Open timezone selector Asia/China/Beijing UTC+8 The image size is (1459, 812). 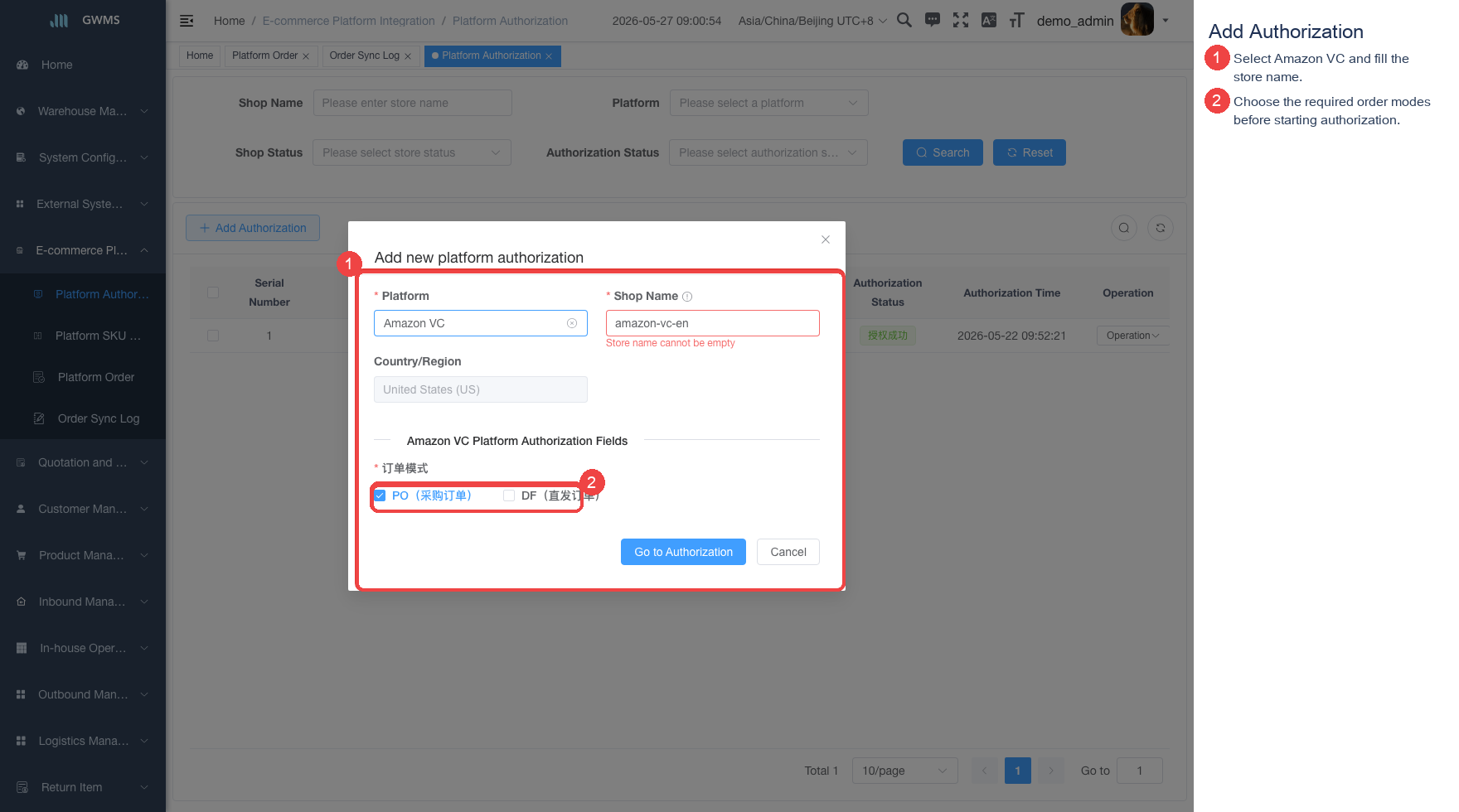[812, 21]
